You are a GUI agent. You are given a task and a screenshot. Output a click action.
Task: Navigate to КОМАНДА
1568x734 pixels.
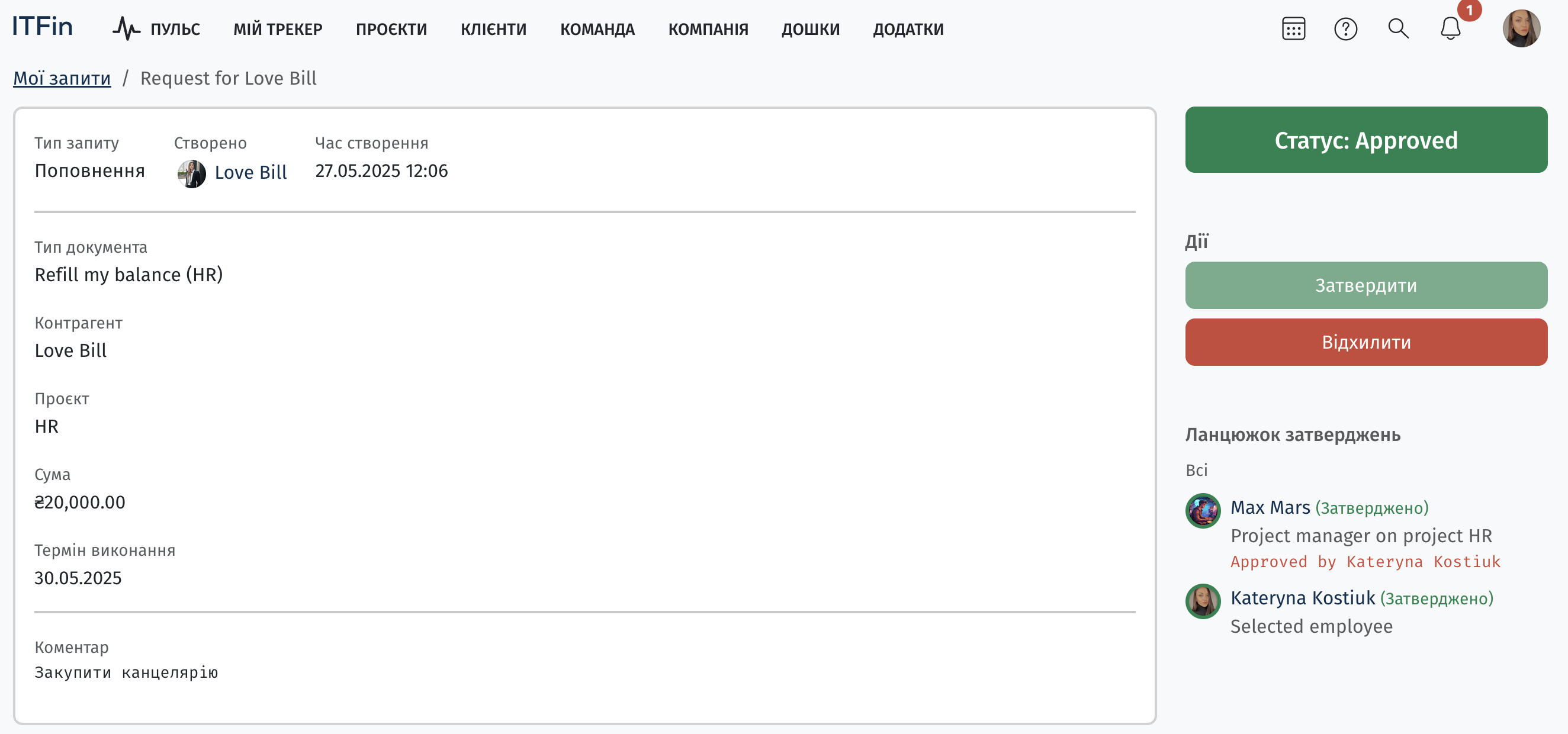(x=597, y=29)
